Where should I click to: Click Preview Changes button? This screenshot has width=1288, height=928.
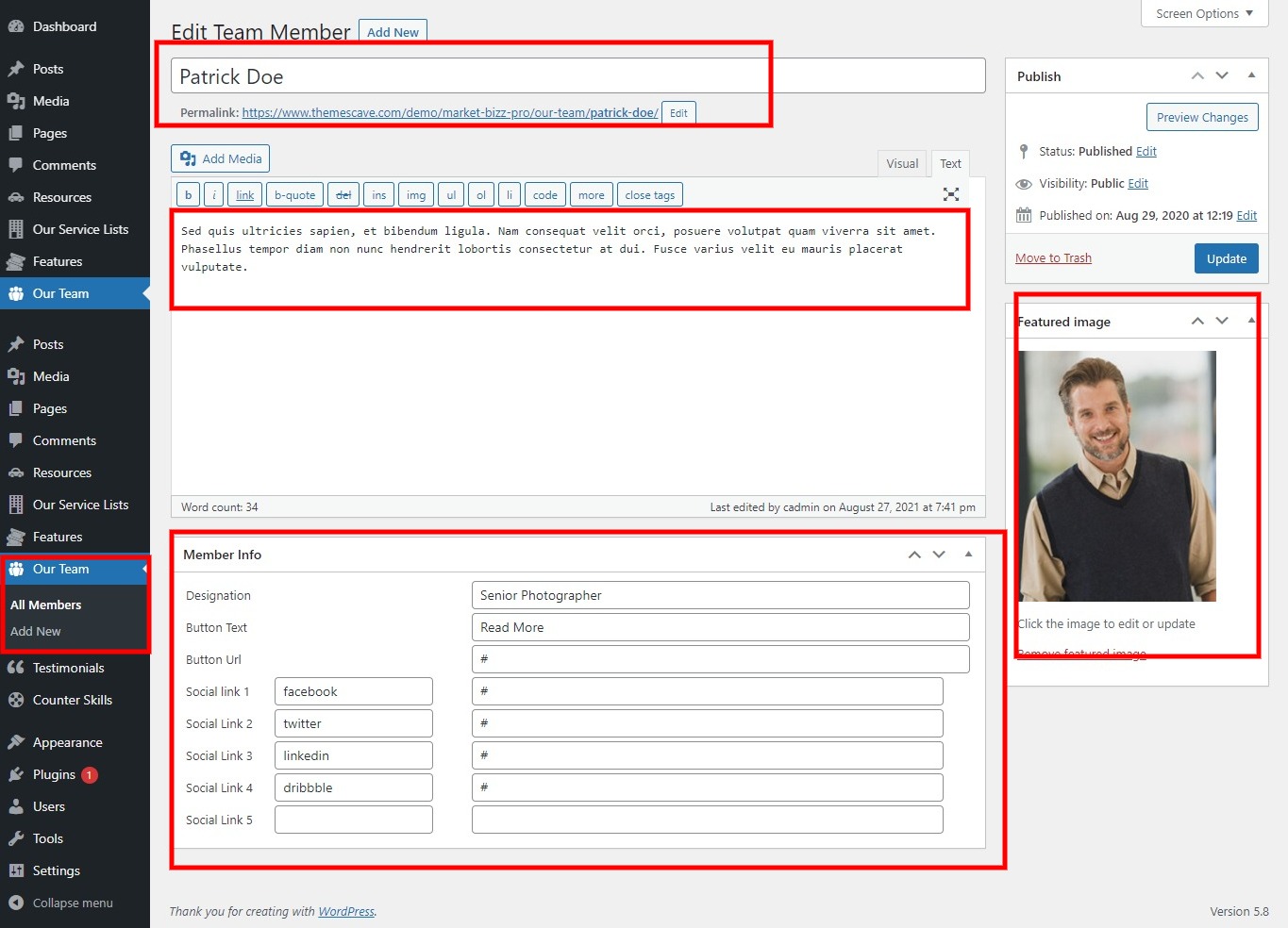click(1202, 117)
